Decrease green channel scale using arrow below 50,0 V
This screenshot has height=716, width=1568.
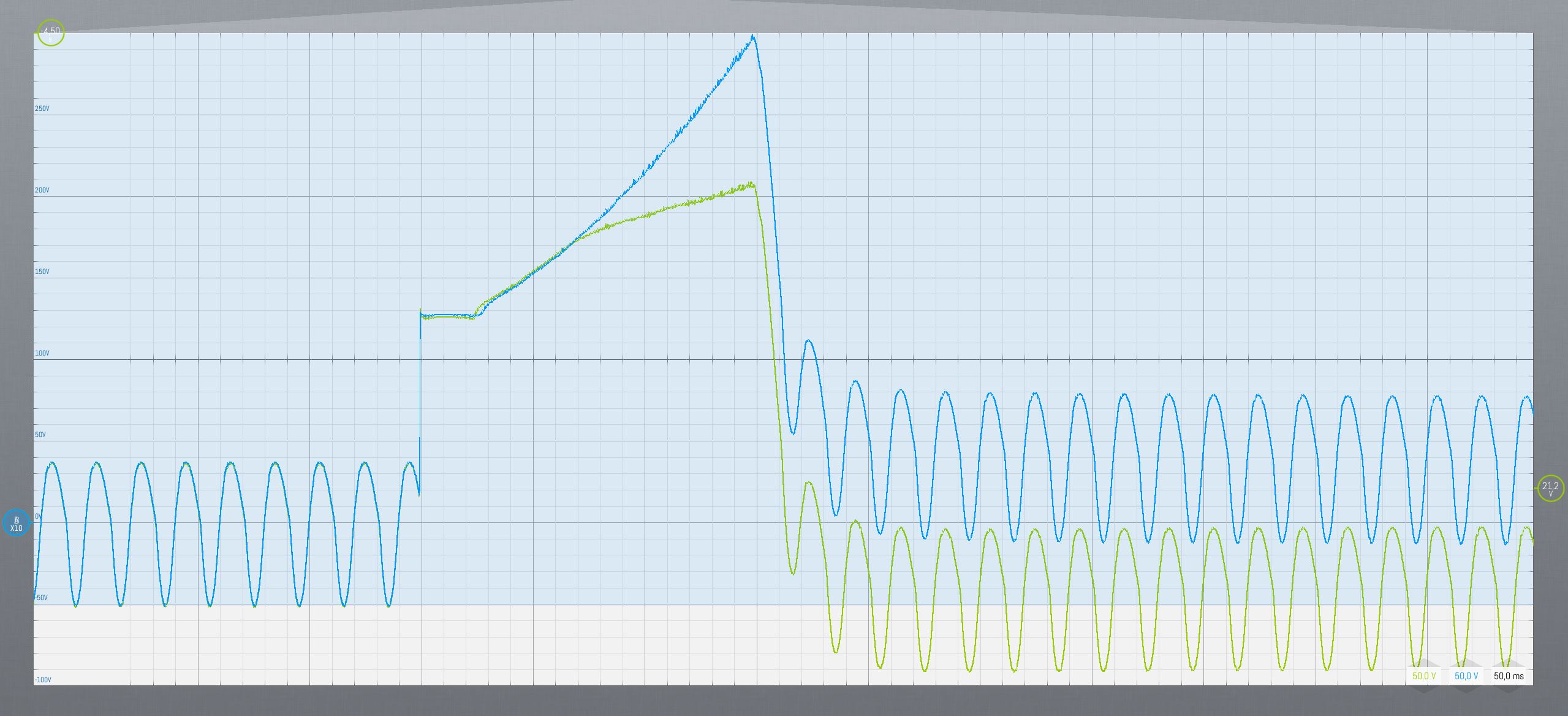pyautogui.click(x=1424, y=688)
